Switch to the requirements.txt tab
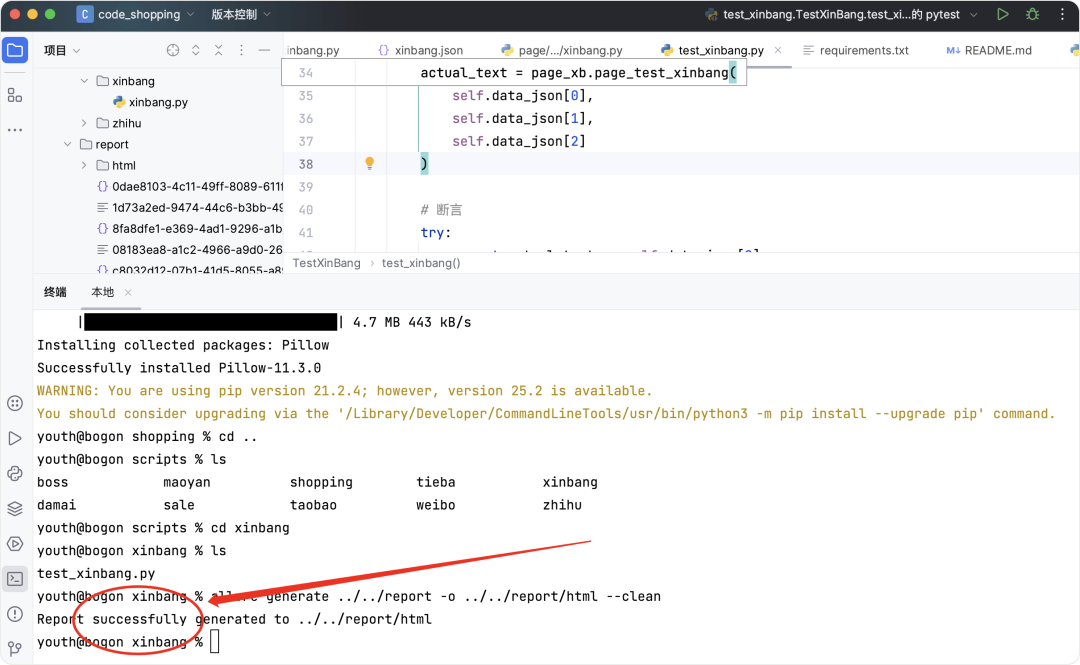This screenshot has width=1080, height=665. [x=856, y=50]
